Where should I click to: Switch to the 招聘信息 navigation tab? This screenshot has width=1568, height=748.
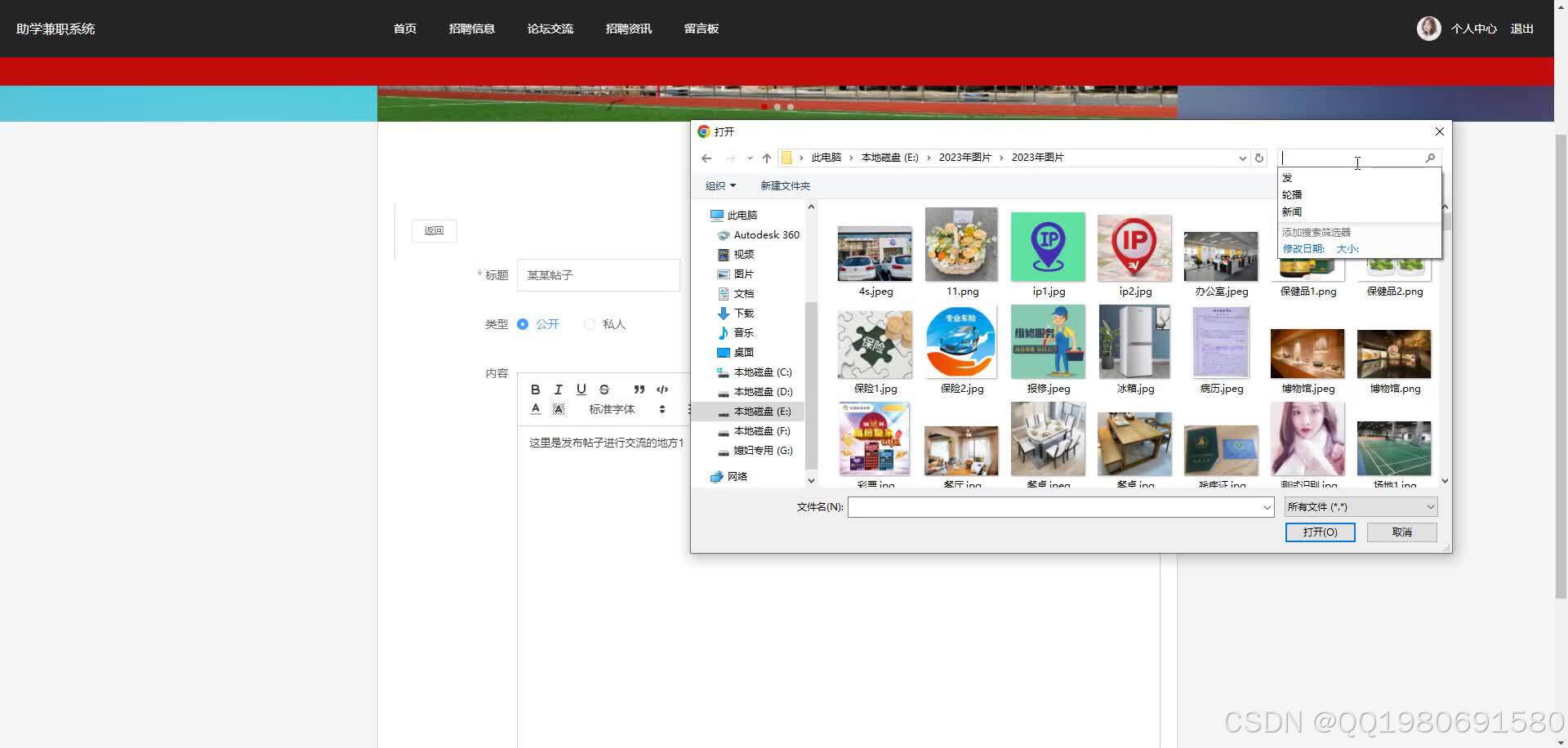[x=472, y=28]
